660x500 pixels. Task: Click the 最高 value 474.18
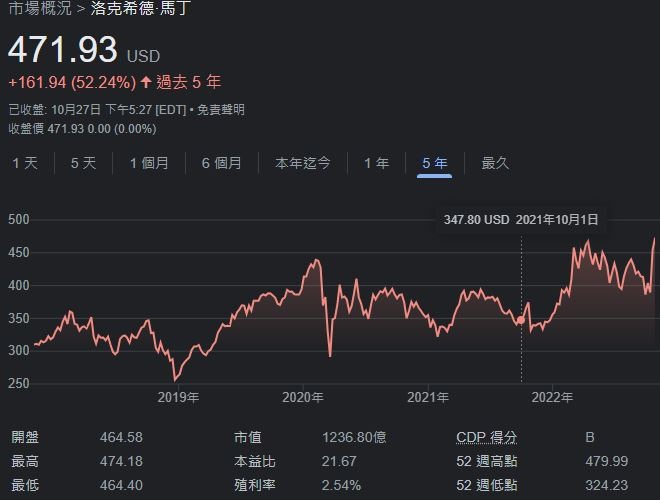pos(121,462)
